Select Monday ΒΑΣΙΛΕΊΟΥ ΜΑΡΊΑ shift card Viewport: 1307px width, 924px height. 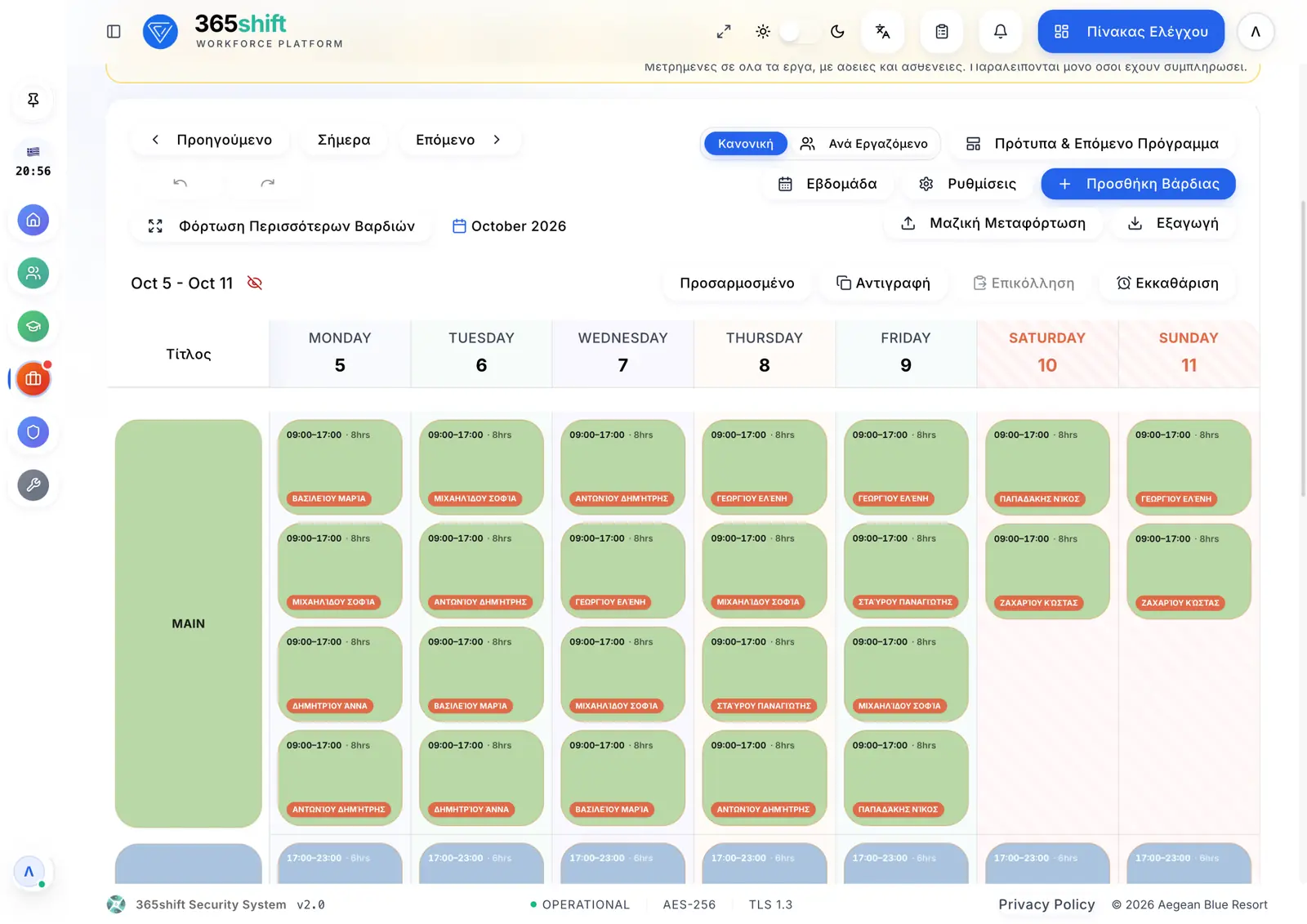click(x=340, y=467)
